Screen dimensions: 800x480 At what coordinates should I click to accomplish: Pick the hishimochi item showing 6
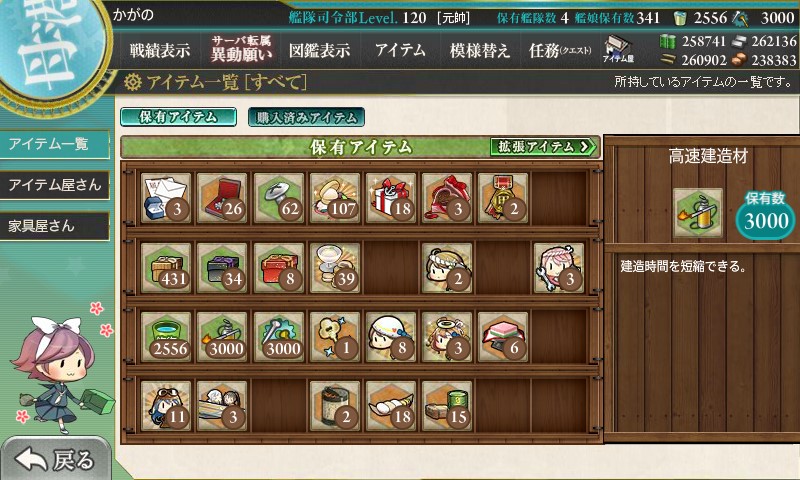click(x=503, y=337)
